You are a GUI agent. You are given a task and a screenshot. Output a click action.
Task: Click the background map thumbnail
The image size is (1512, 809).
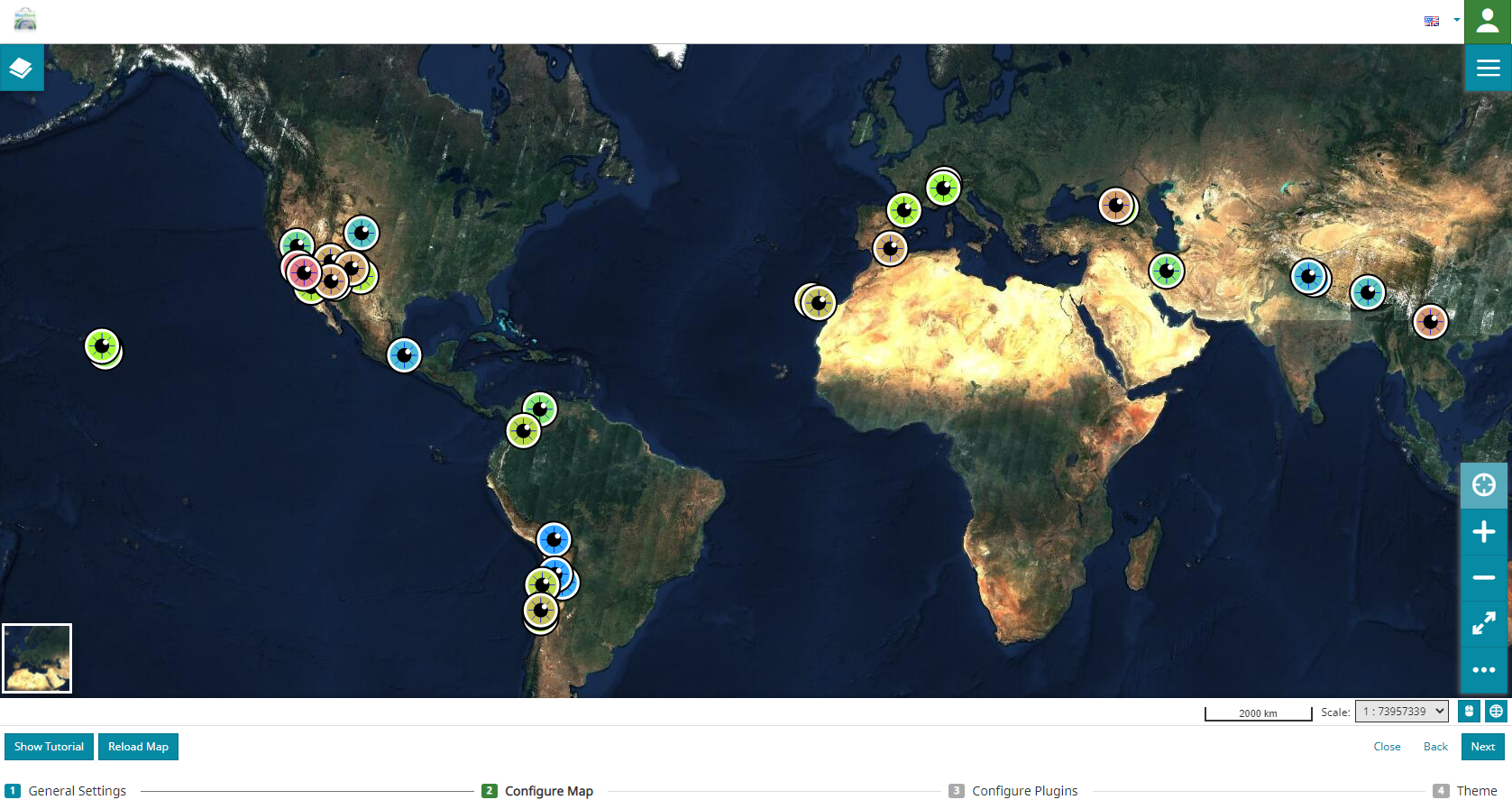coord(37,658)
